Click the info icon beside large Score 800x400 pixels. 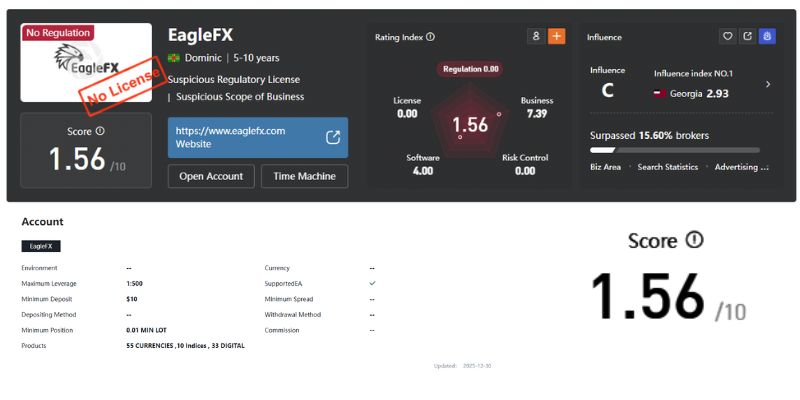(694, 239)
